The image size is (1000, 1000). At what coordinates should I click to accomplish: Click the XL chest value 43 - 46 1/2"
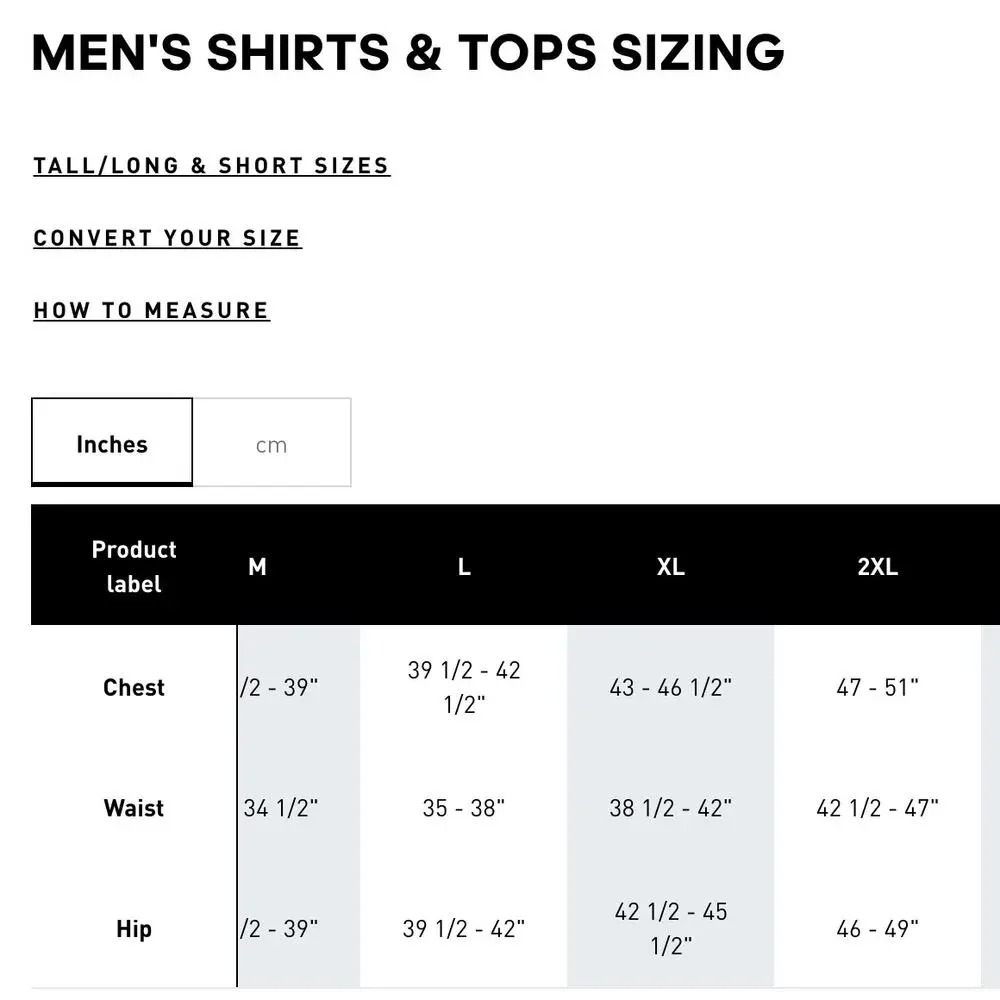[671, 688]
